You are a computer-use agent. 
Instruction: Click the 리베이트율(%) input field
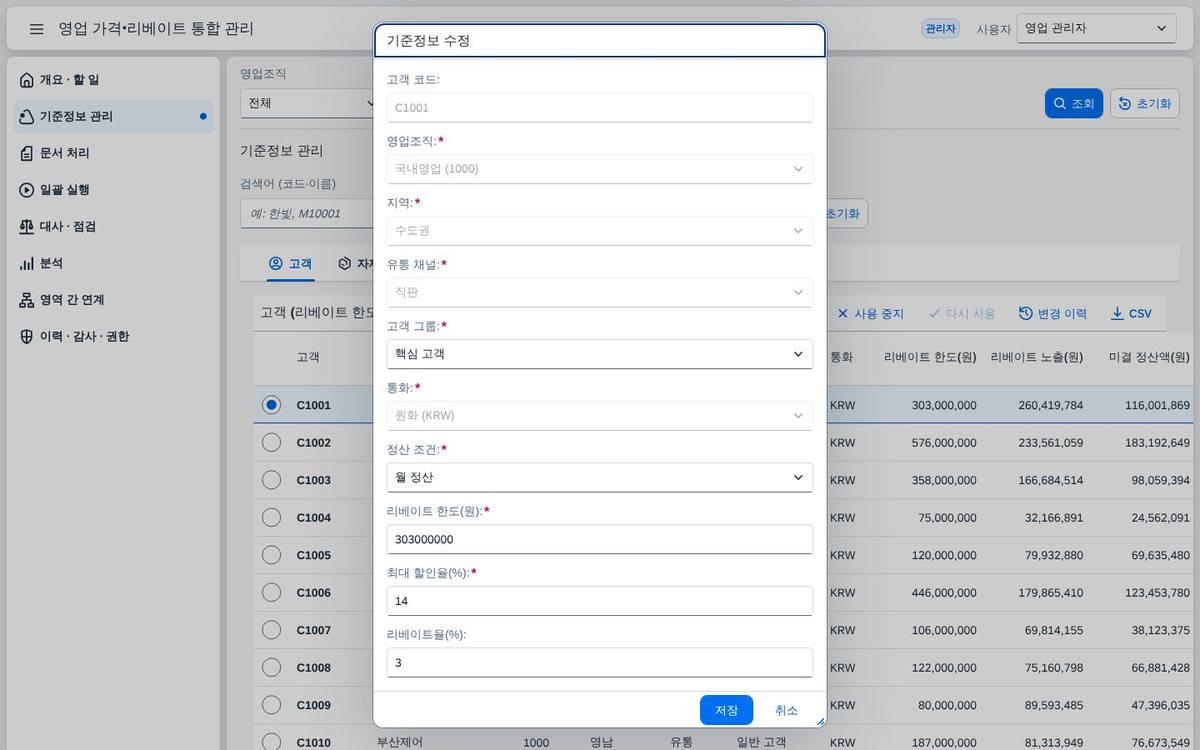pos(599,663)
